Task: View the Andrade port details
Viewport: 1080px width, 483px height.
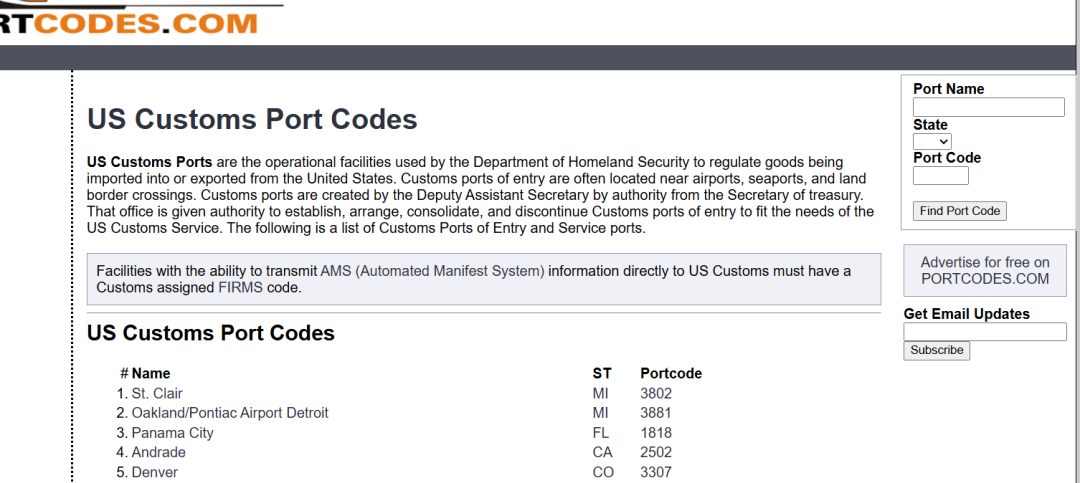Action: pyautogui.click(x=158, y=452)
